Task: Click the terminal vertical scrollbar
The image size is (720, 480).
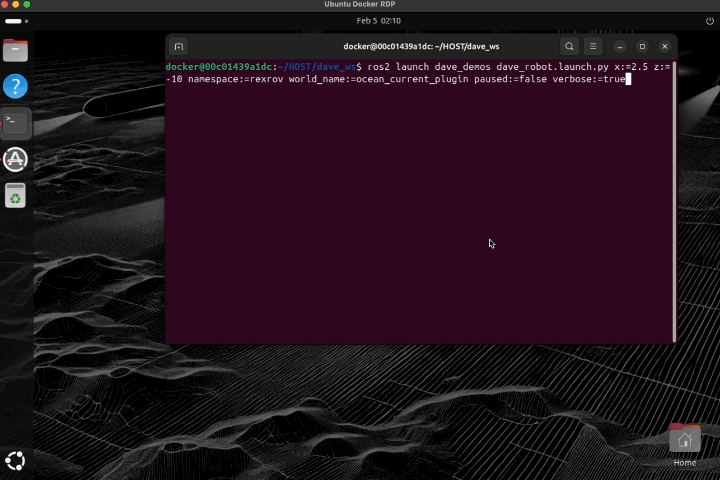Action: [x=674, y=201]
